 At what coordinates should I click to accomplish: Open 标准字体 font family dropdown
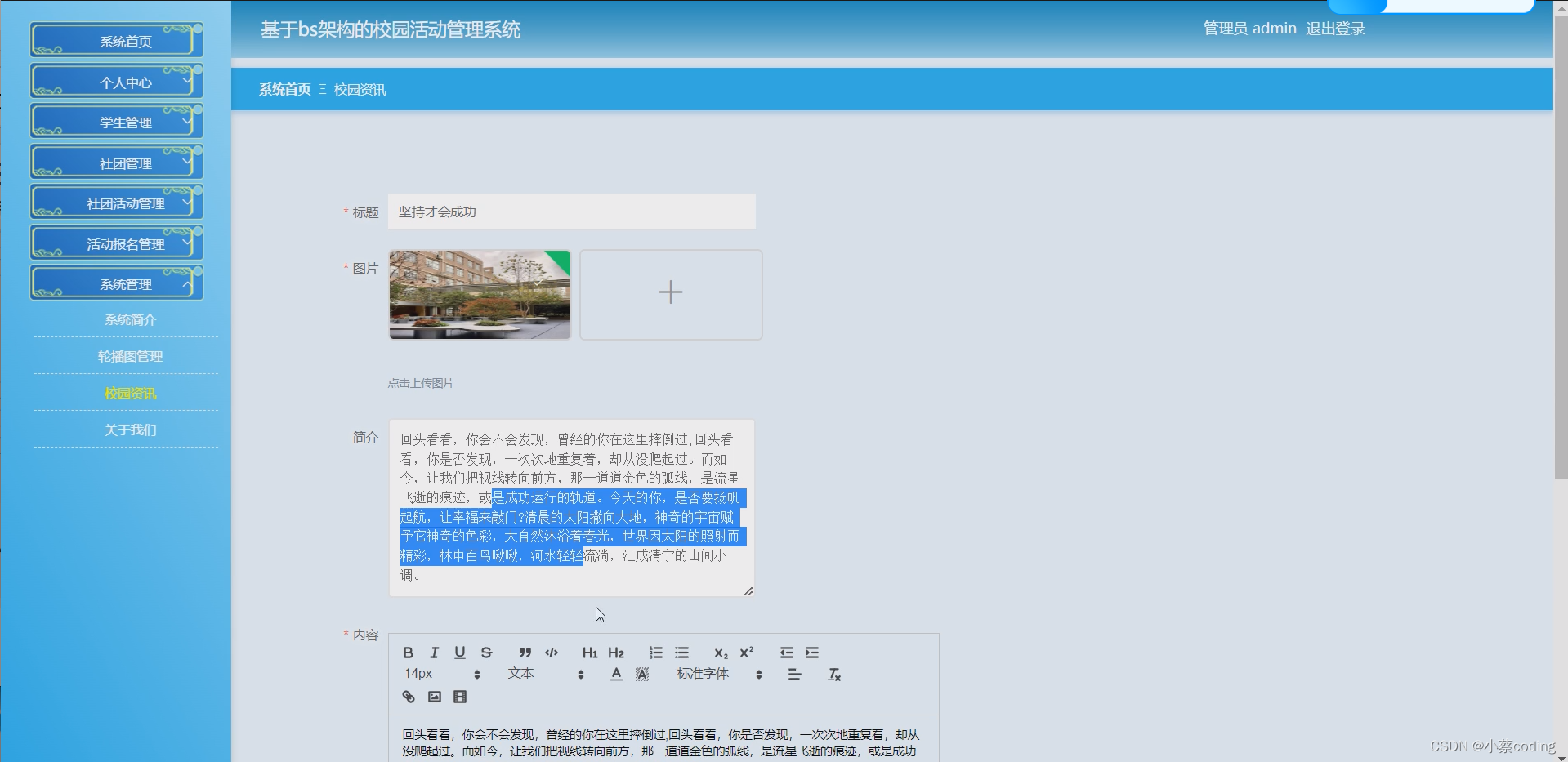[720, 674]
